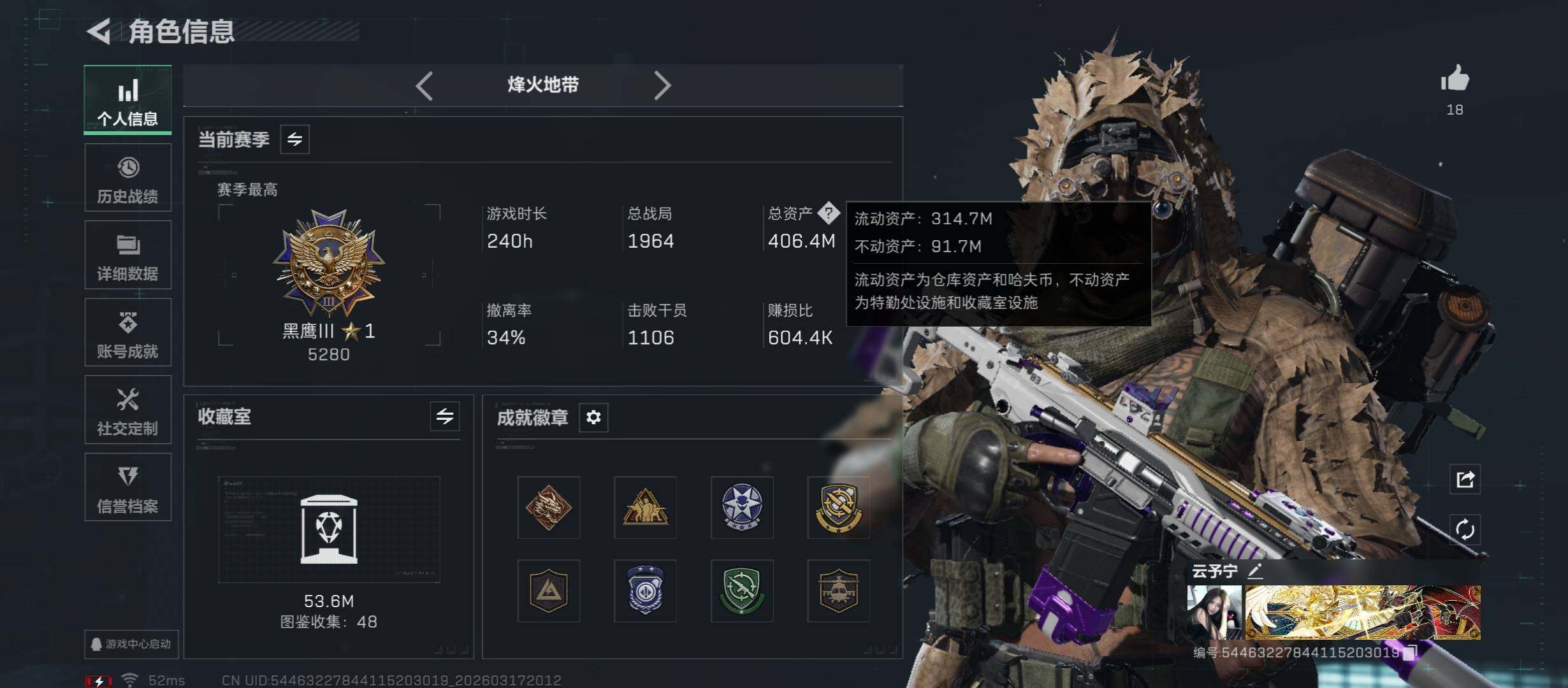Screen dimensions: 1568x688
Task: Click the 总资产 question mark icon
Action: point(829,213)
